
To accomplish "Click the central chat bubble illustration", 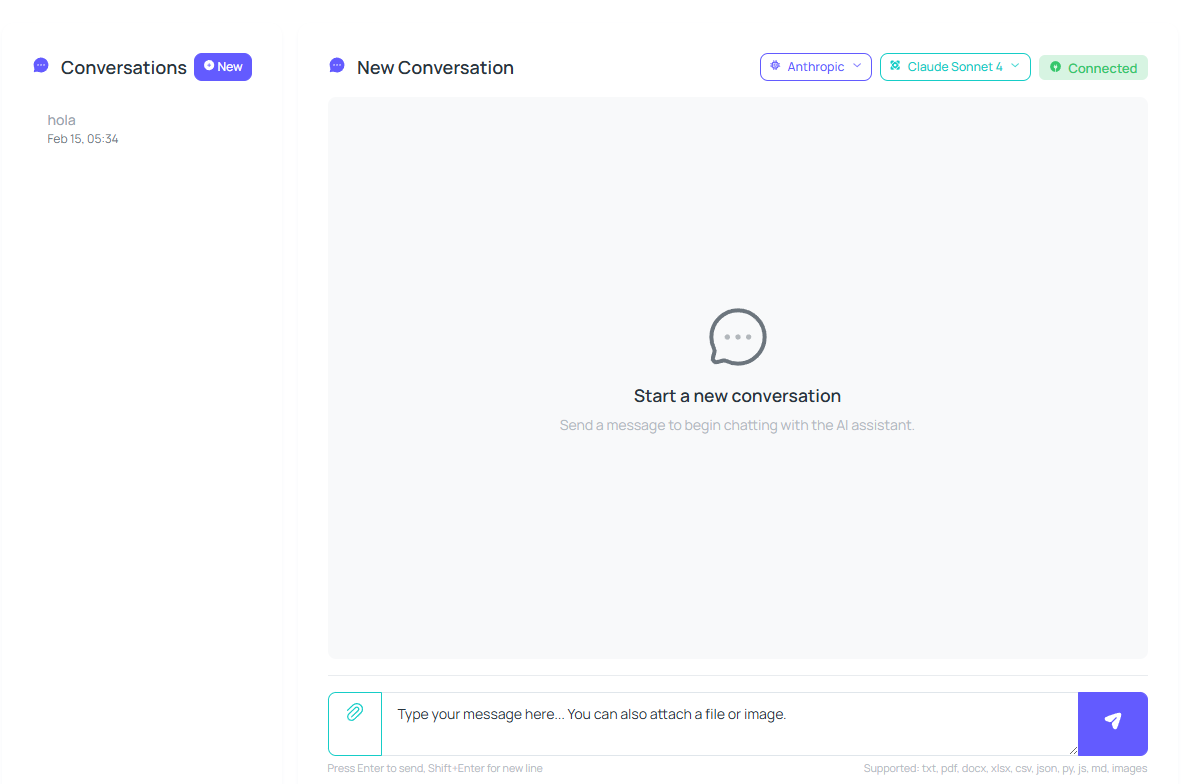I will click(x=737, y=337).
